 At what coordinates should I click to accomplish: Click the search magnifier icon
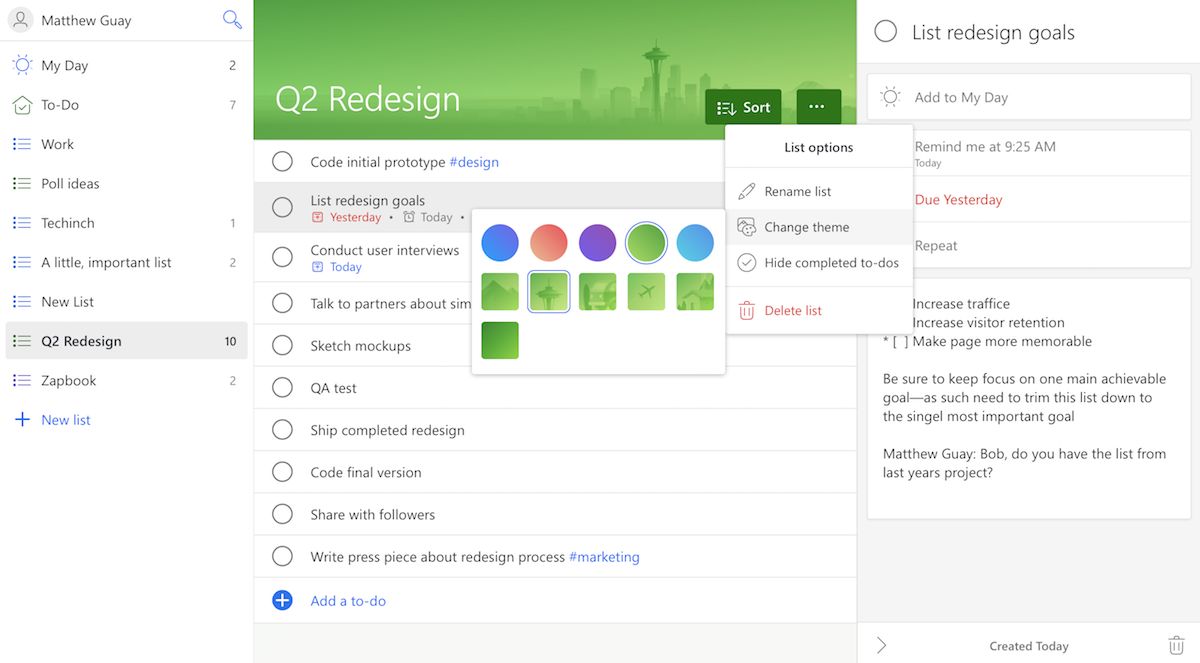pos(232,20)
